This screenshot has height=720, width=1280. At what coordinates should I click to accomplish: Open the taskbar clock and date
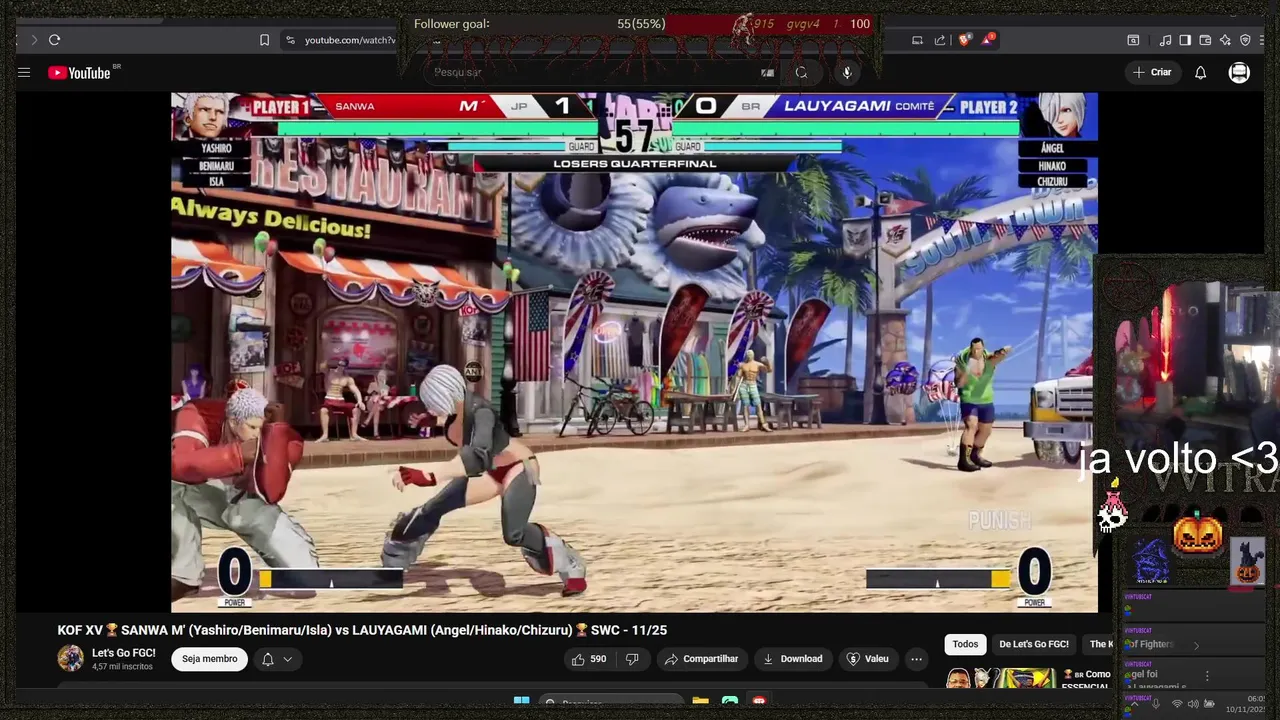[1247, 704]
